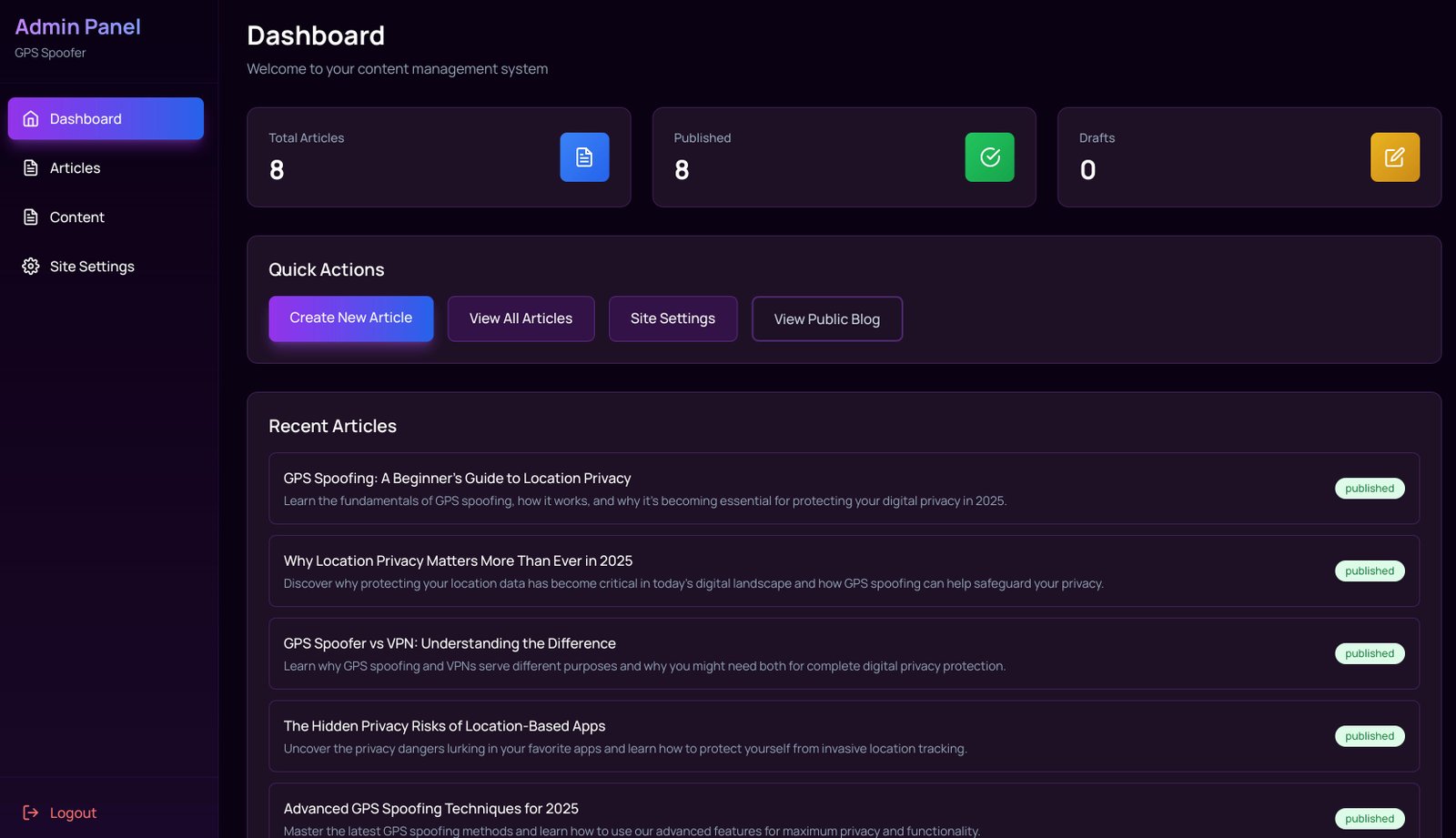
Task: Click the Logout arrow icon
Action: click(x=31, y=813)
